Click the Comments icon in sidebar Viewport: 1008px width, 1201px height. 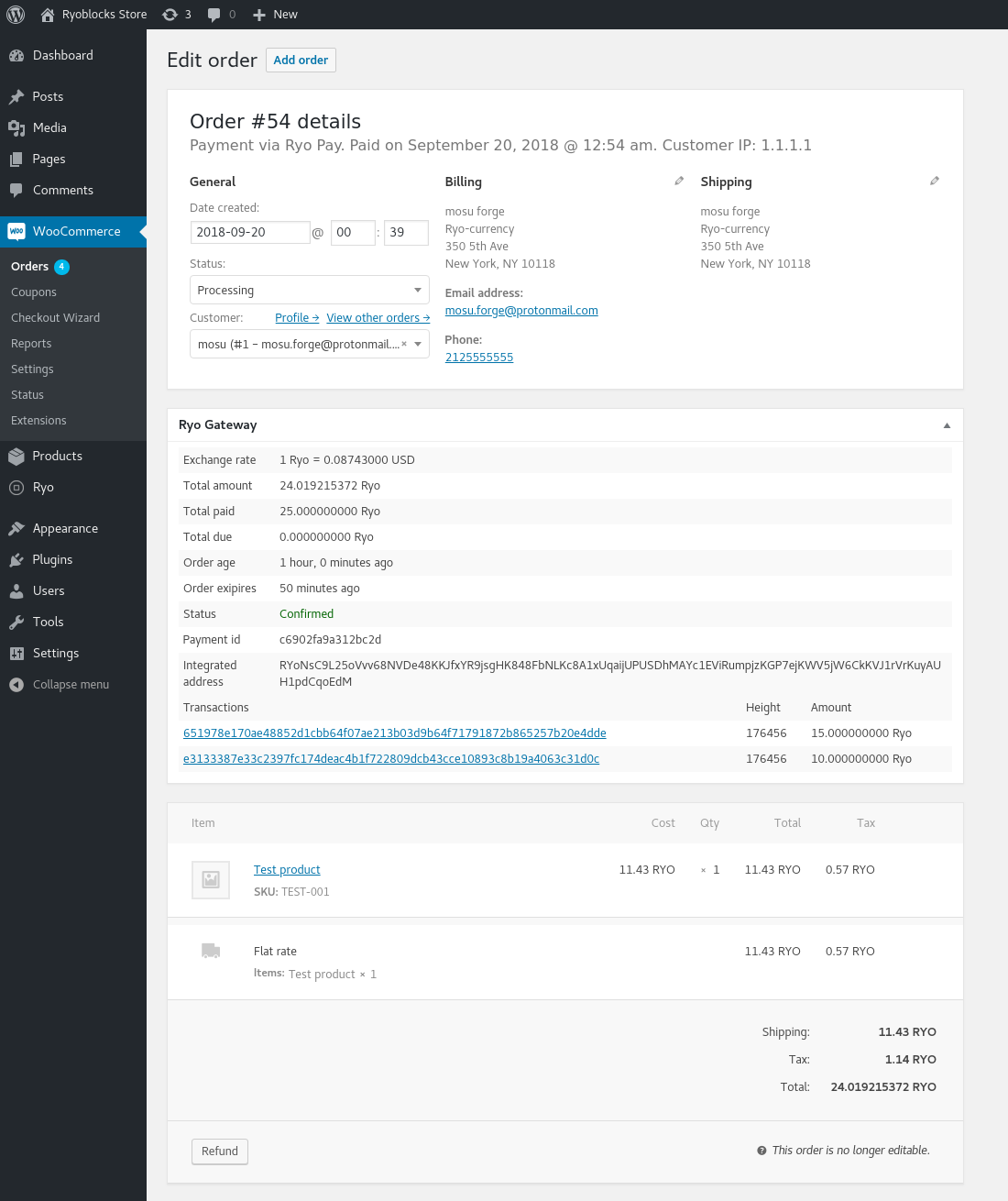click(x=16, y=190)
